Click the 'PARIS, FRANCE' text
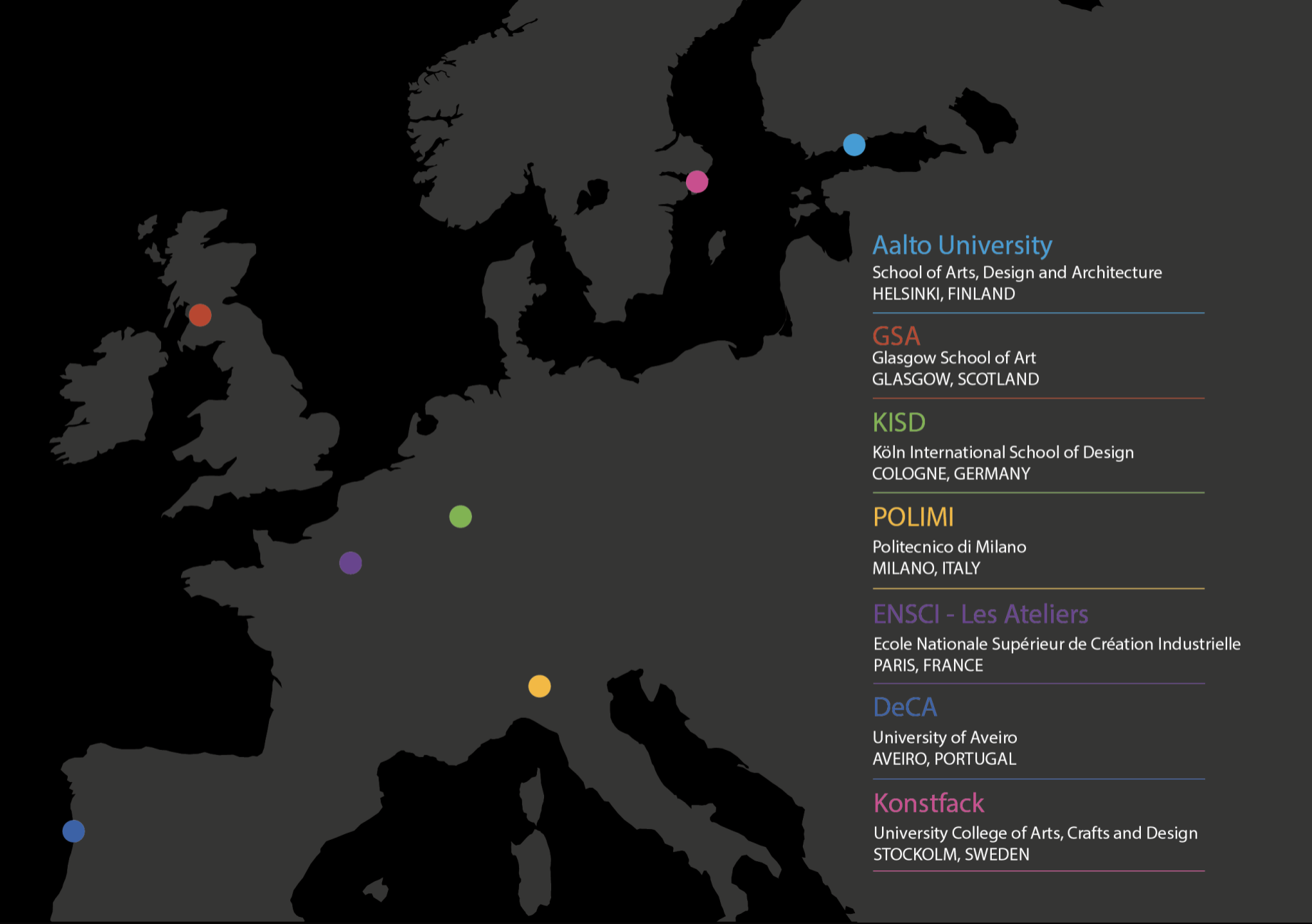The width and height of the screenshot is (1312, 924). tap(928, 665)
